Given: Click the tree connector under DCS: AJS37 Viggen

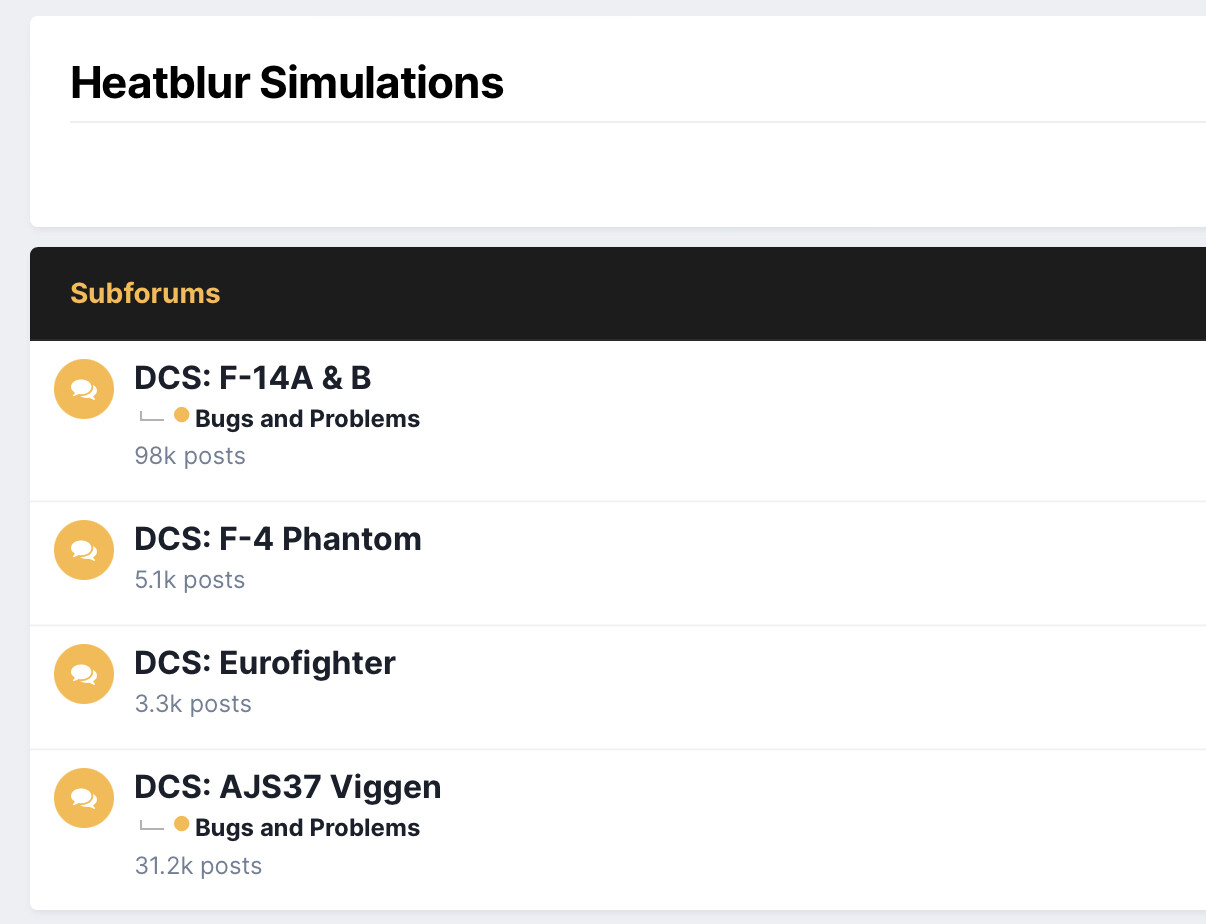Looking at the screenshot, I should 151,826.
